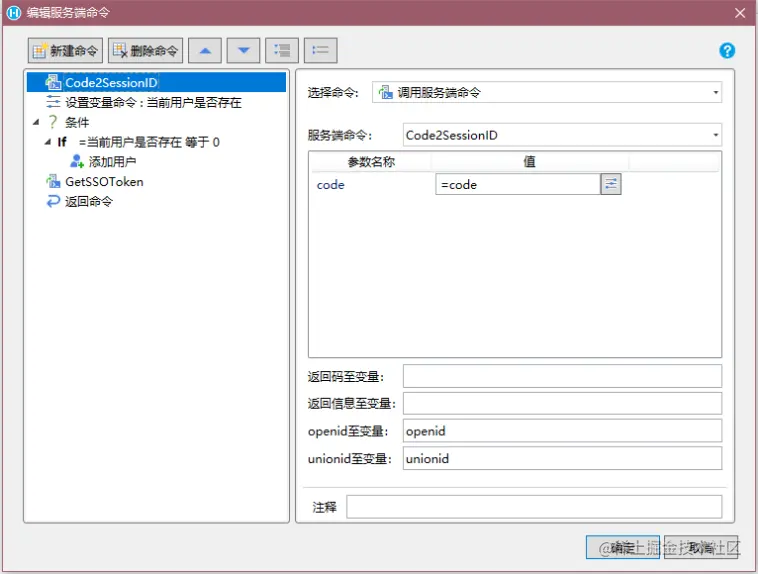Click the openid至变量 input field
The image size is (758, 574).
coord(562,431)
